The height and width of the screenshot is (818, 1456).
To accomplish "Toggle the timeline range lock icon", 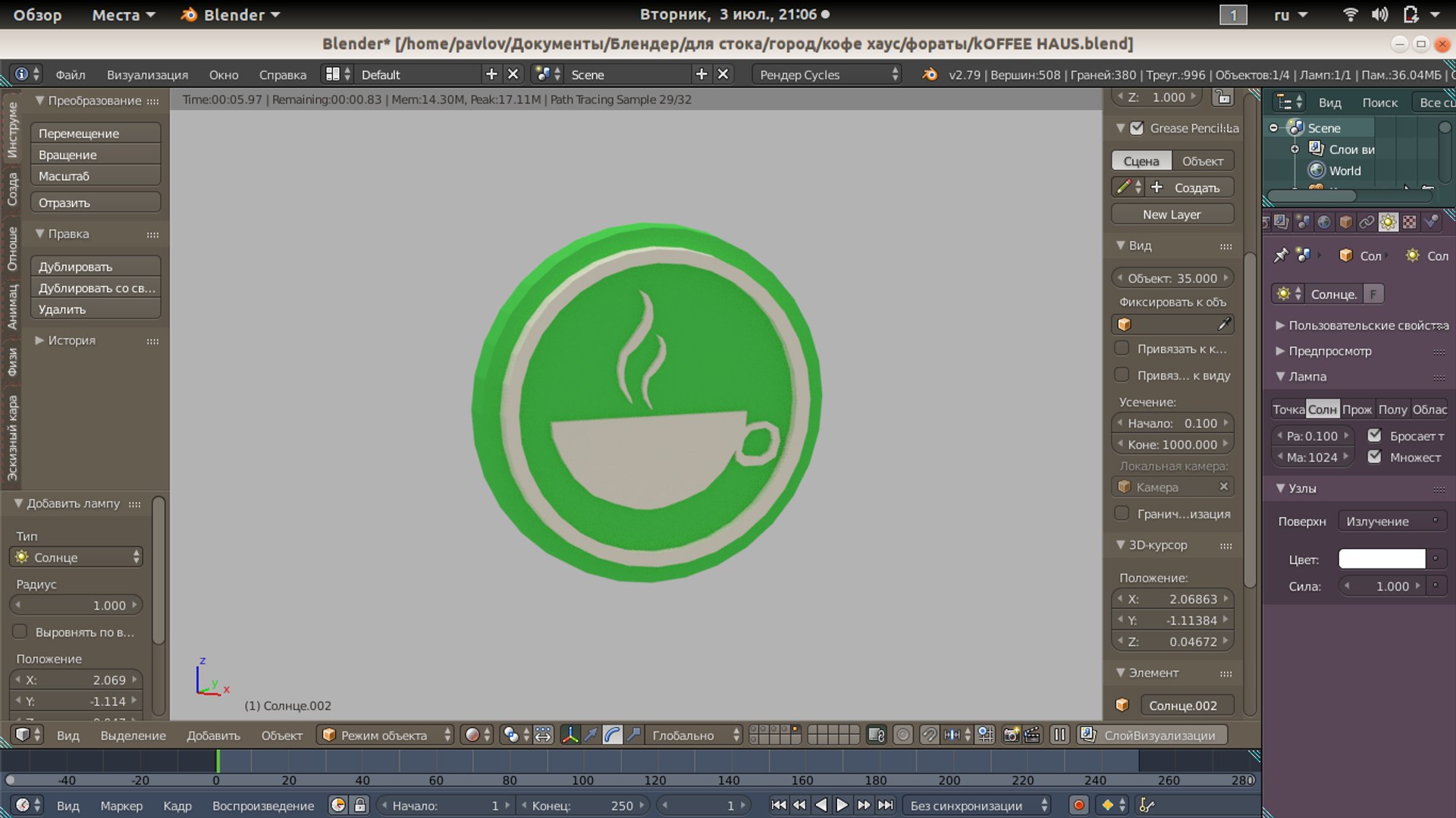I will [360, 805].
